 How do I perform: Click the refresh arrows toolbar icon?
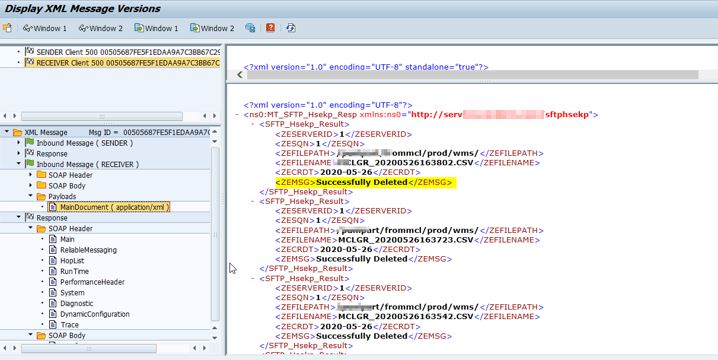tap(291, 28)
